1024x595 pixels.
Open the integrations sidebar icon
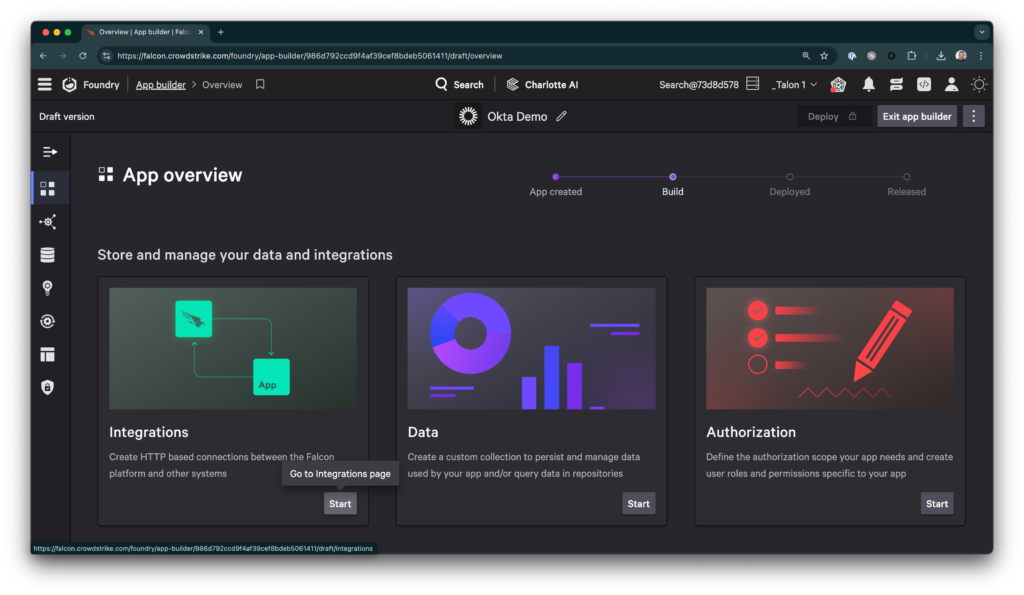click(x=48, y=222)
